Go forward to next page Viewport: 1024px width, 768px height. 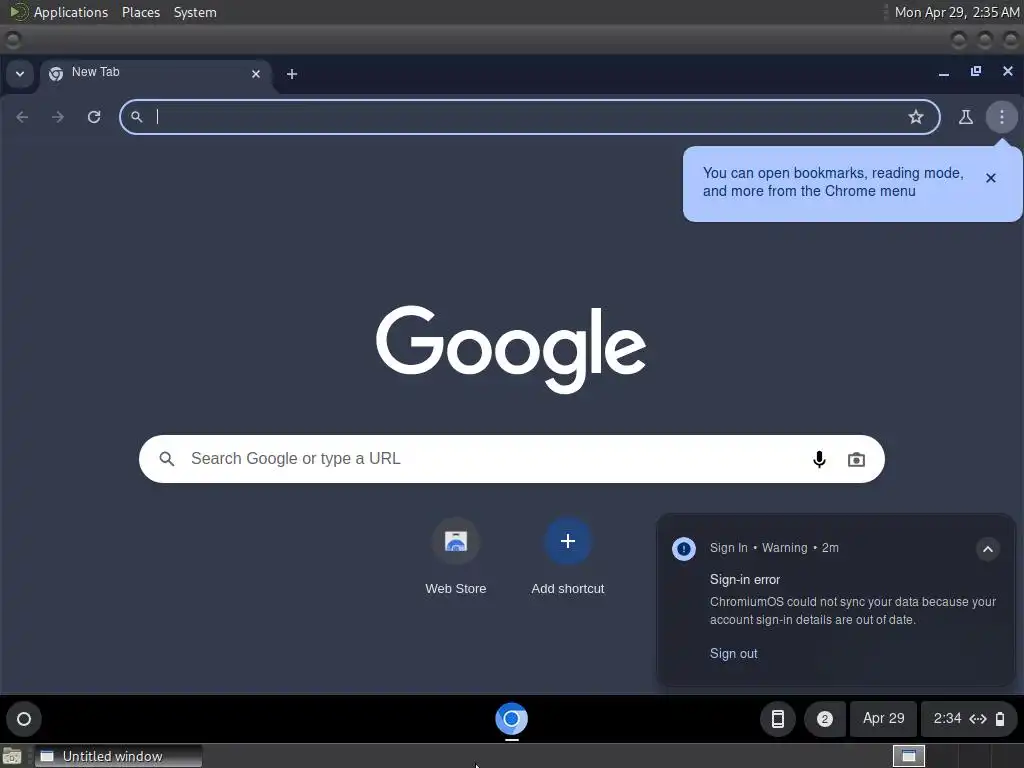(58, 117)
